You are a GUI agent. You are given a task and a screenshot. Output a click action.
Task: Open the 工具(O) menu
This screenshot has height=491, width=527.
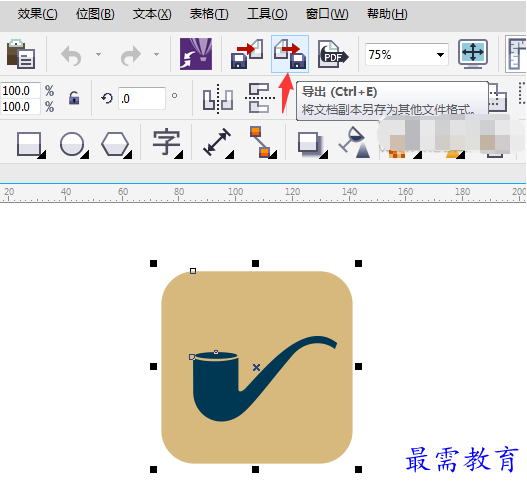tap(267, 14)
